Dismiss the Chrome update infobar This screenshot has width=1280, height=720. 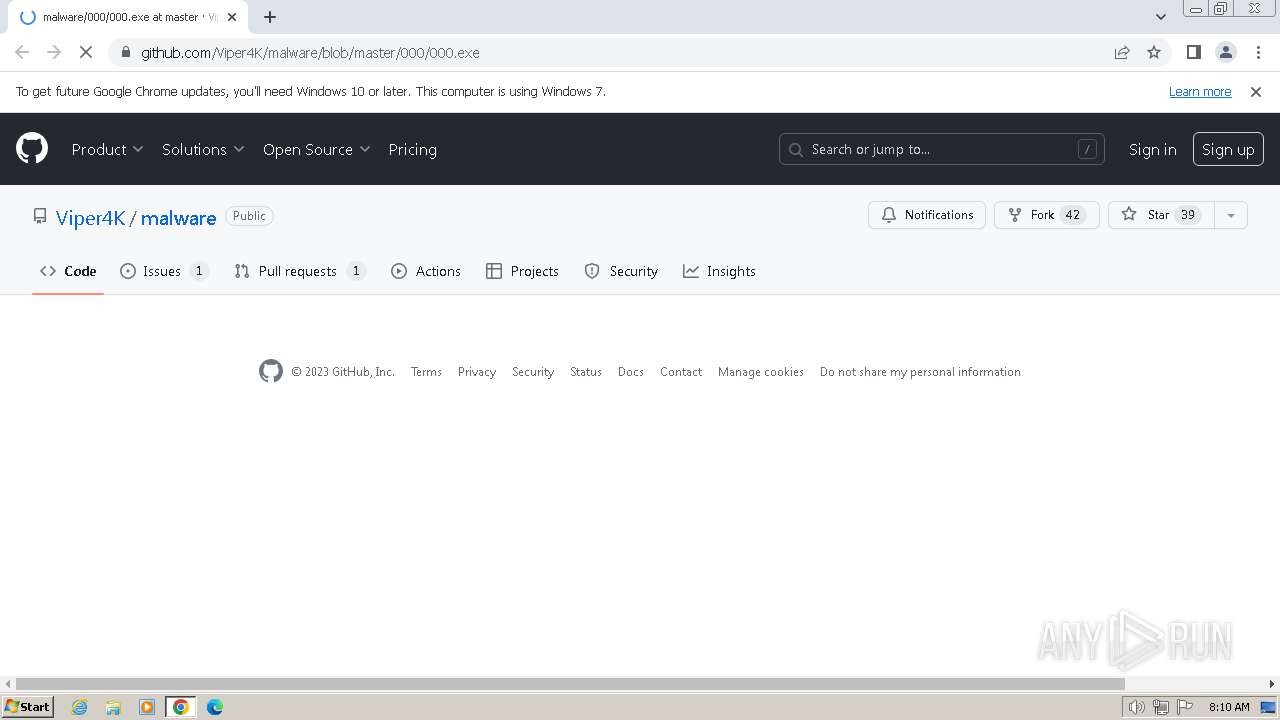[1256, 92]
